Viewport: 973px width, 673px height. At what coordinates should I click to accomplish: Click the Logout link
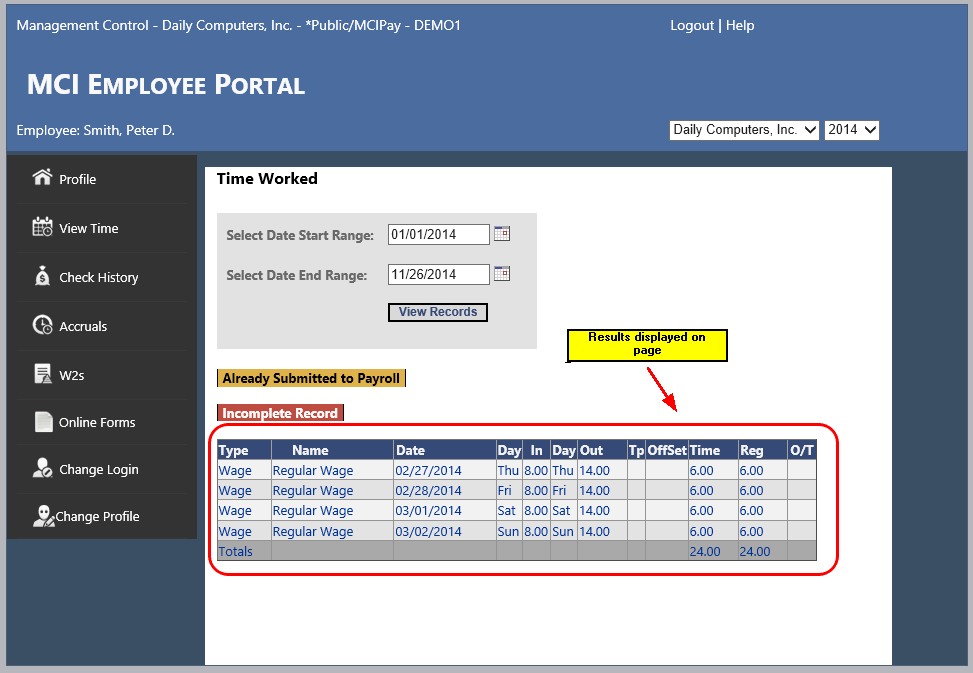(x=691, y=25)
